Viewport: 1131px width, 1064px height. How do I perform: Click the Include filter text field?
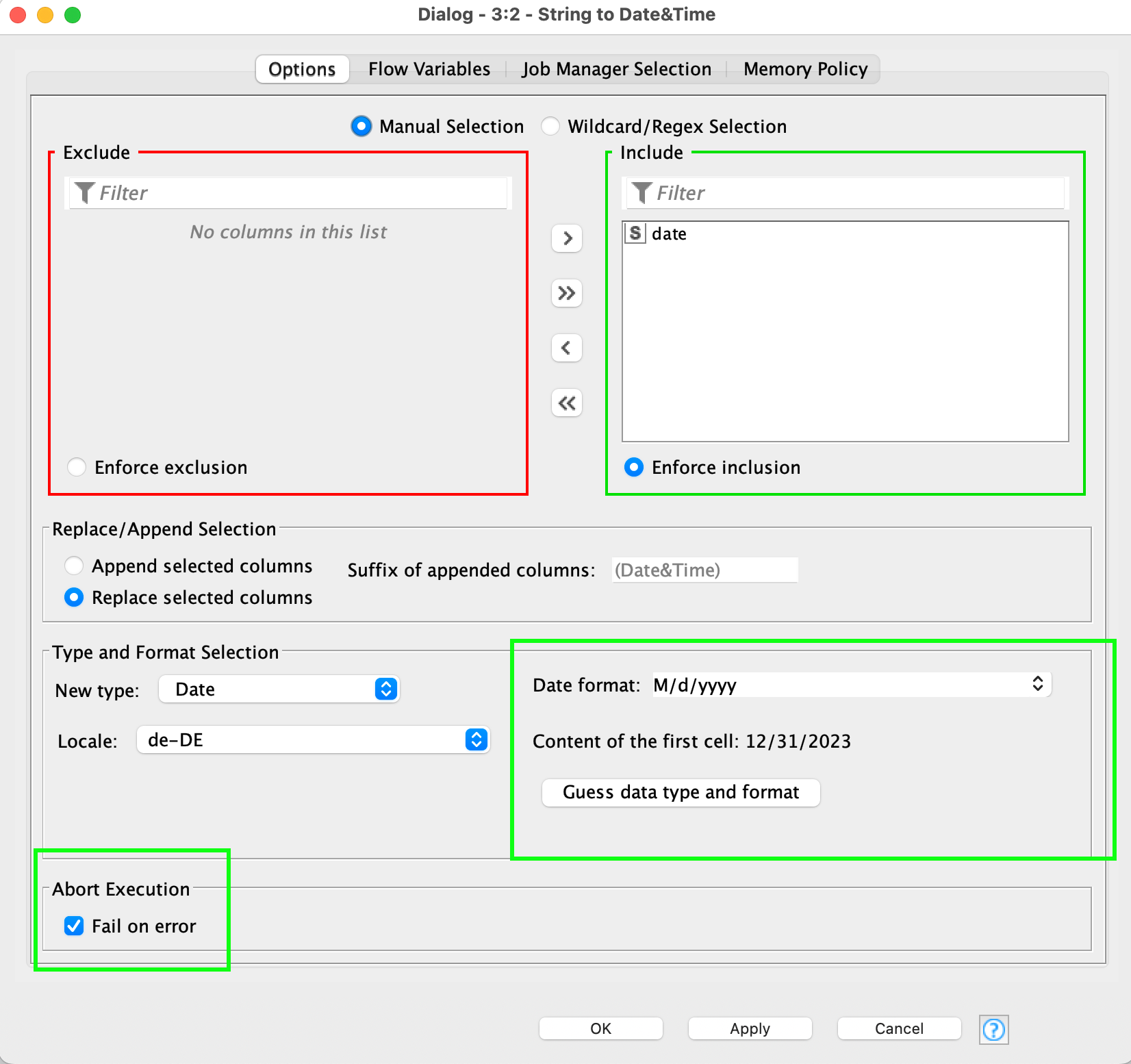[x=856, y=193]
